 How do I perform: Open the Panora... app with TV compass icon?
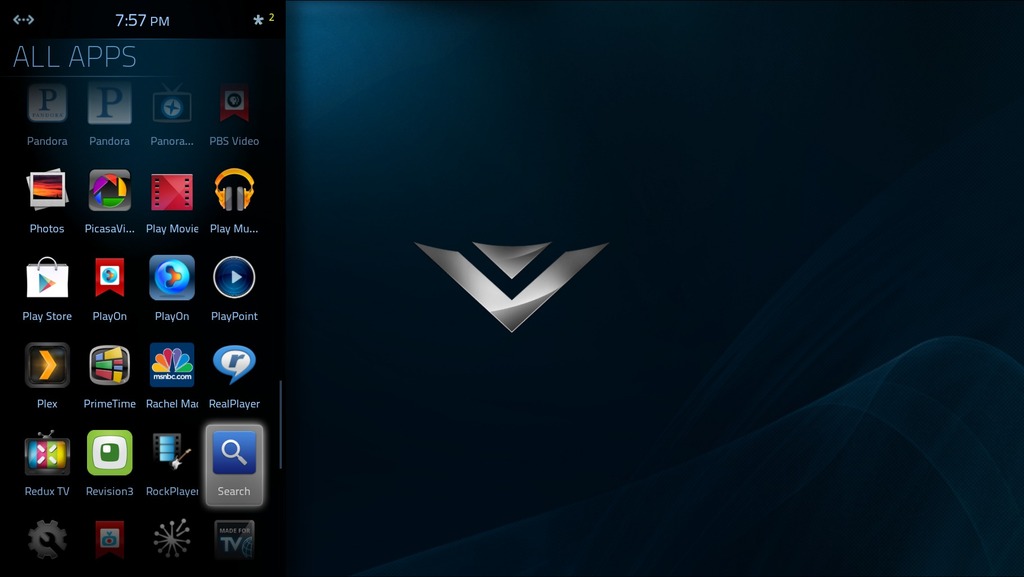pyautogui.click(x=172, y=114)
